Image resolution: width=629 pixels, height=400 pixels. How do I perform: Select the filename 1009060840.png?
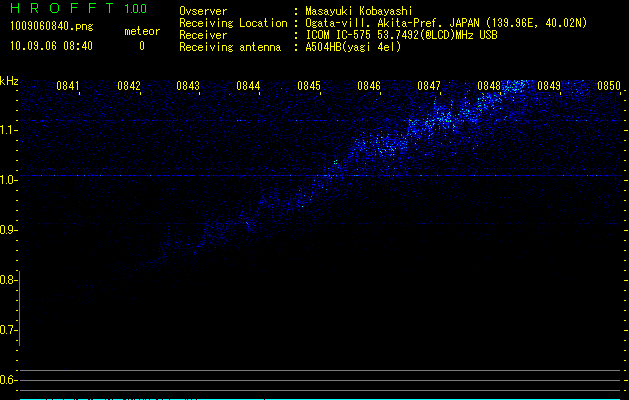(x=52, y=26)
